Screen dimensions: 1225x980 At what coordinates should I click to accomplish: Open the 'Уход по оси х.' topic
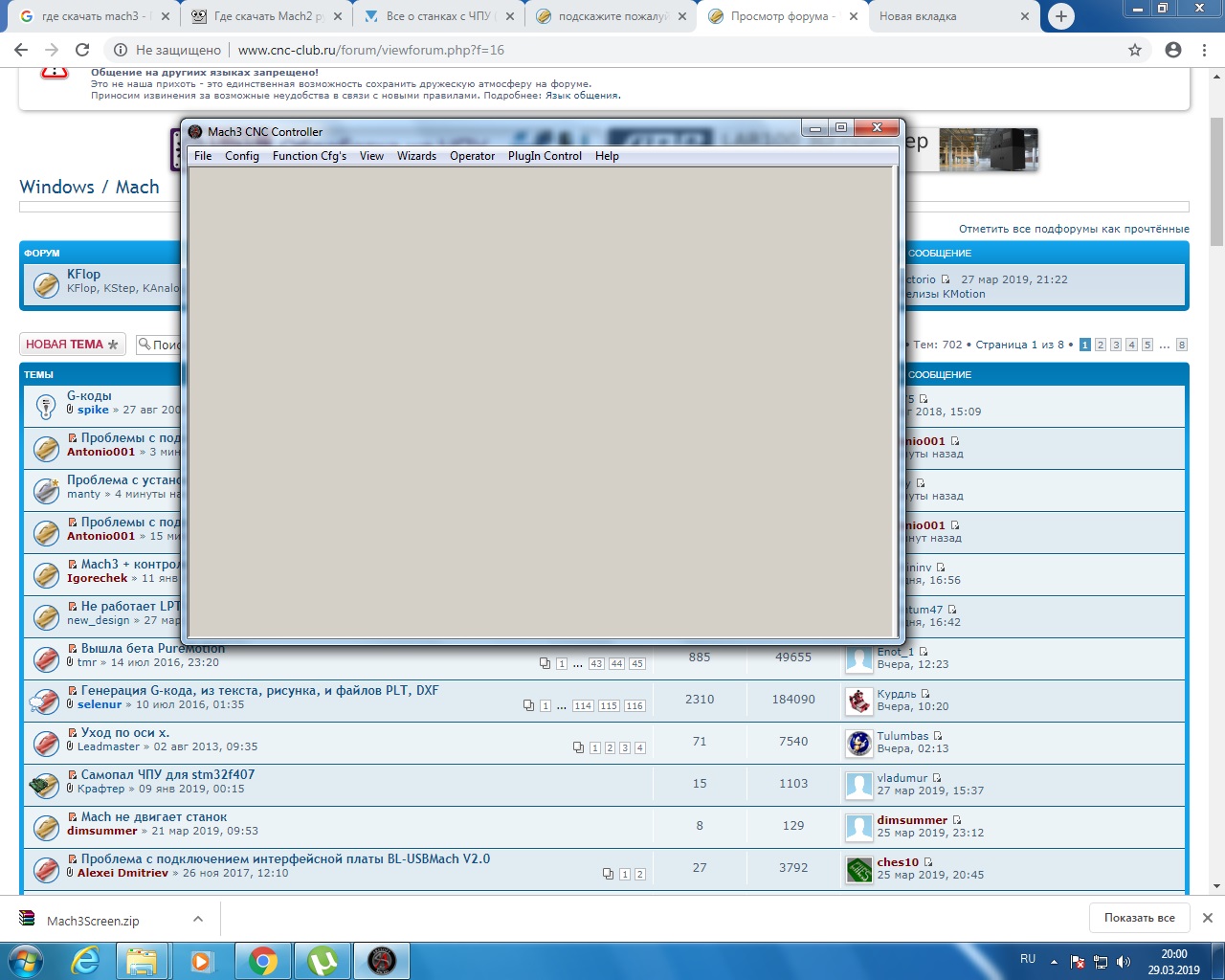[125, 732]
